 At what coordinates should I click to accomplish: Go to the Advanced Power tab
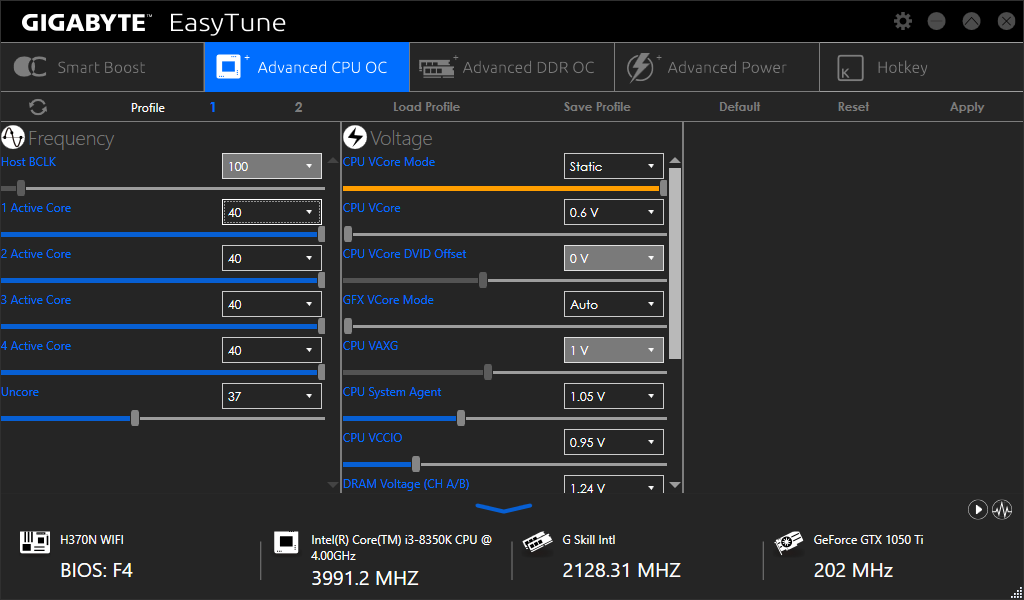pyautogui.click(x=717, y=67)
